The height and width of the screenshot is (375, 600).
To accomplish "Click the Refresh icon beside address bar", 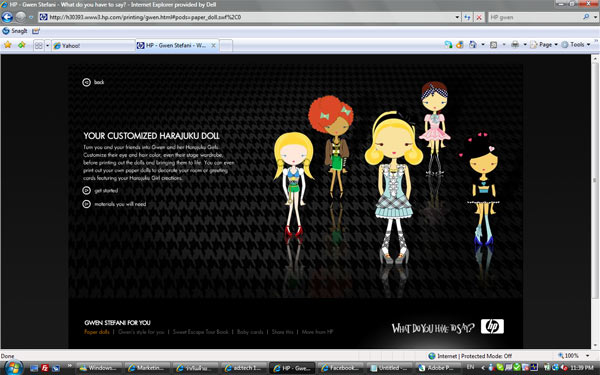I will 468,17.
